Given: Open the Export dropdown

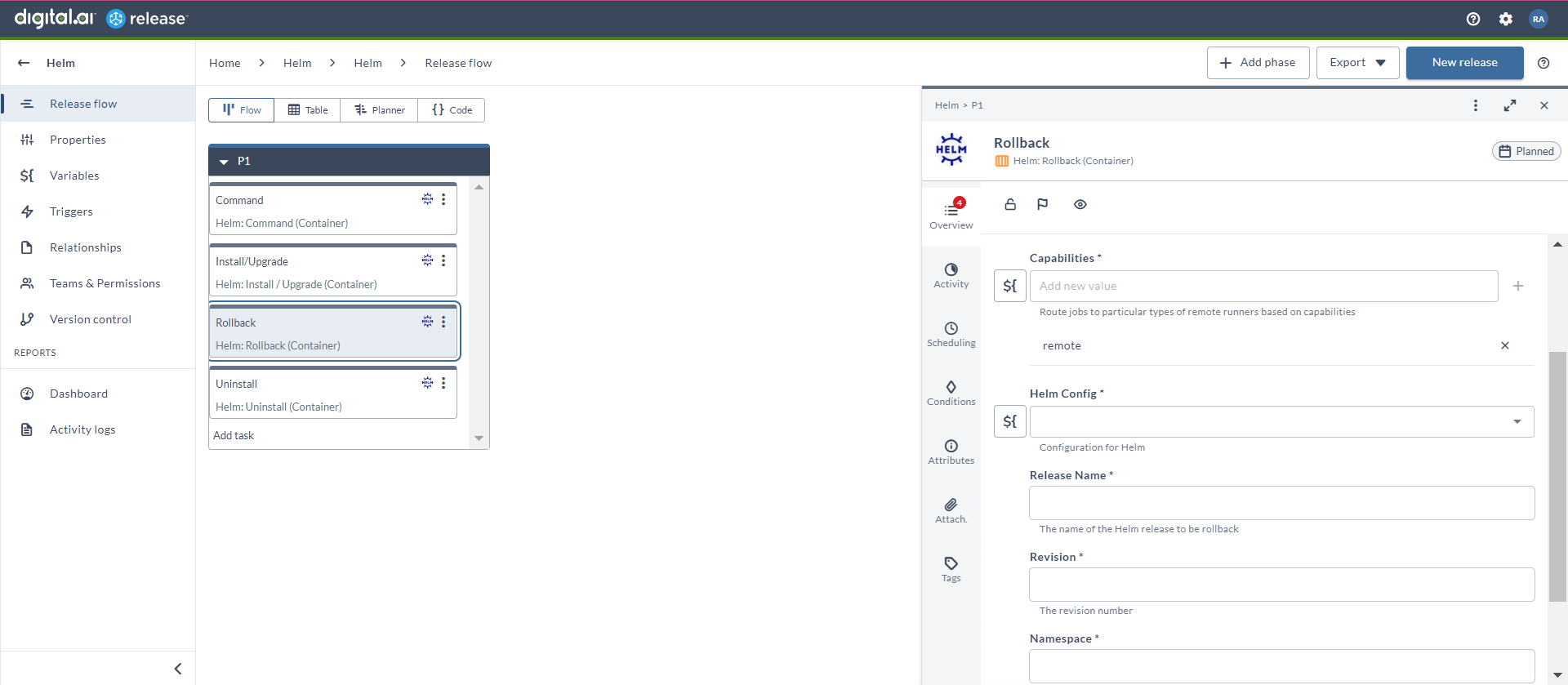Looking at the screenshot, I should (1357, 63).
